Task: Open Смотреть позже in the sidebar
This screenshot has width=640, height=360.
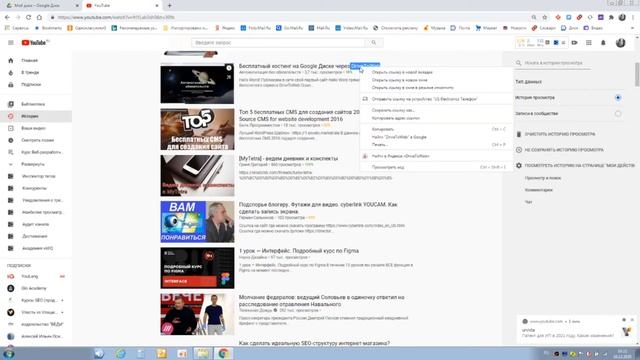Action: pyautogui.click(x=36, y=140)
